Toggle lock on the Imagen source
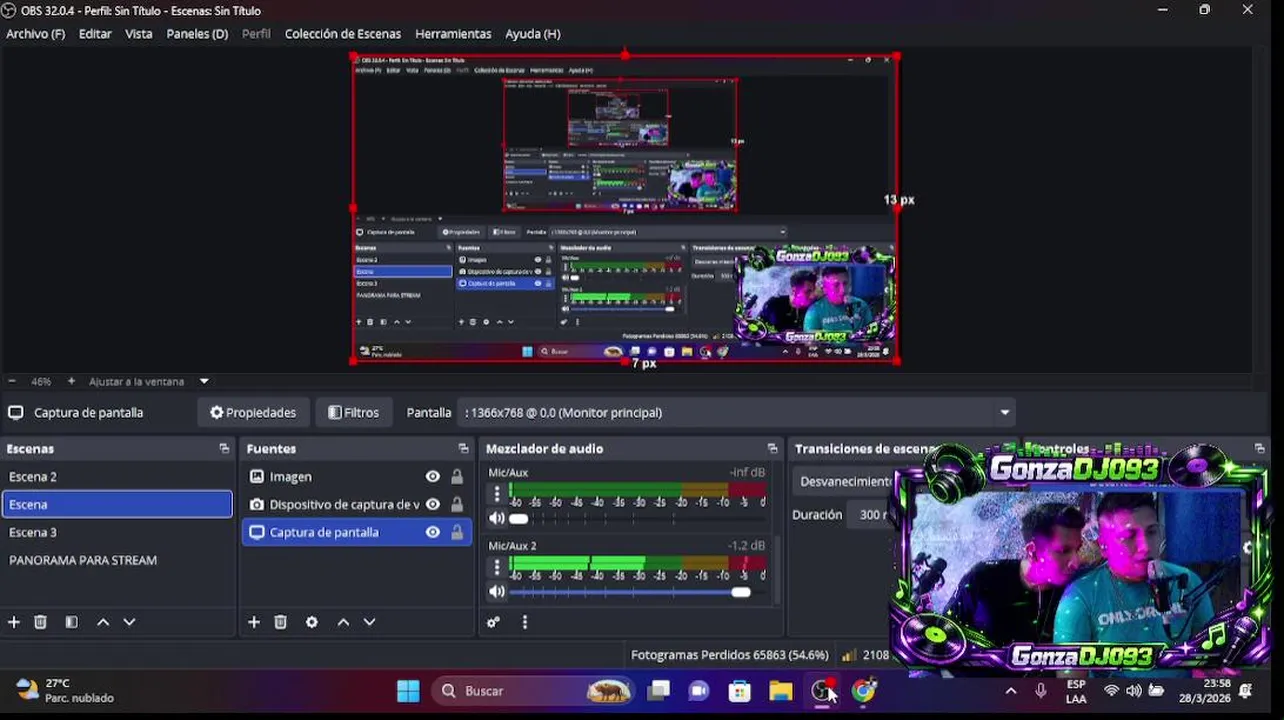Viewport: 1284px width, 720px height. 457,477
